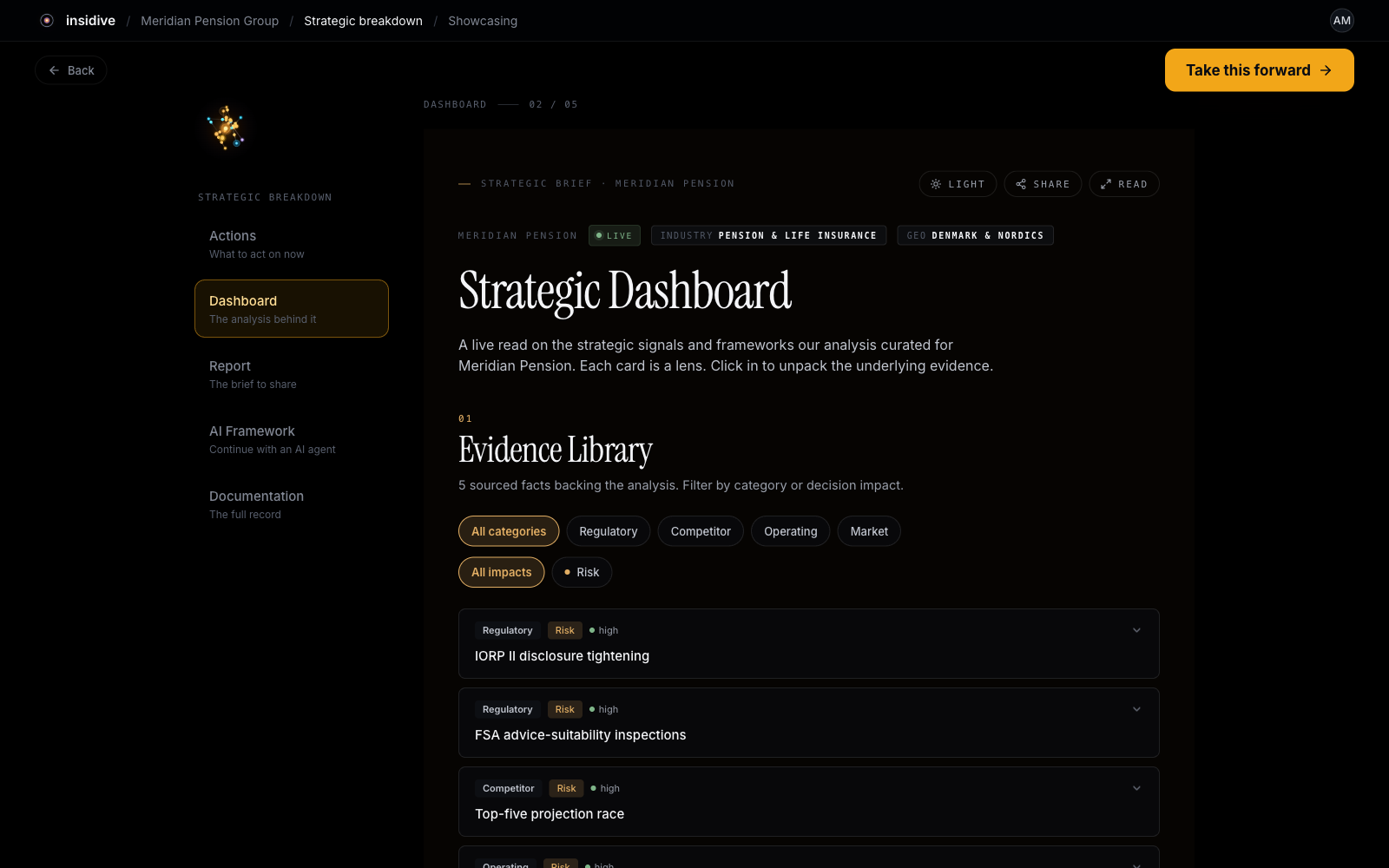
Task: Expand IORP II disclosure tightening chevron
Action: tap(1136, 630)
